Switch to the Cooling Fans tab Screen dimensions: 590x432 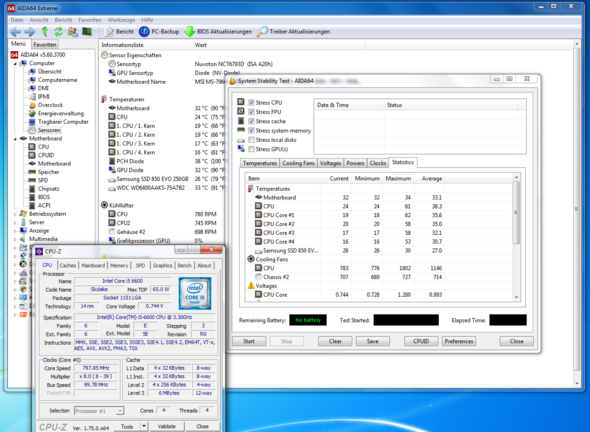pyautogui.click(x=298, y=163)
